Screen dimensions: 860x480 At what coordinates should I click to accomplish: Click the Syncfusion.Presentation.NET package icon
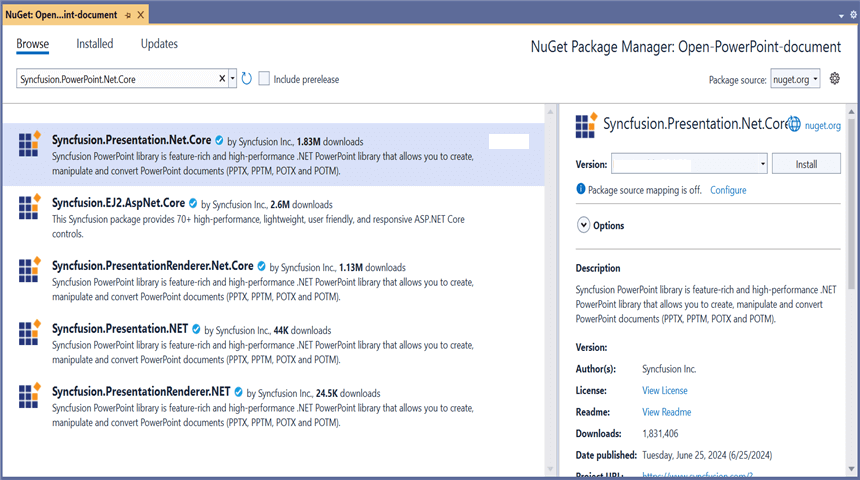click(x=30, y=333)
